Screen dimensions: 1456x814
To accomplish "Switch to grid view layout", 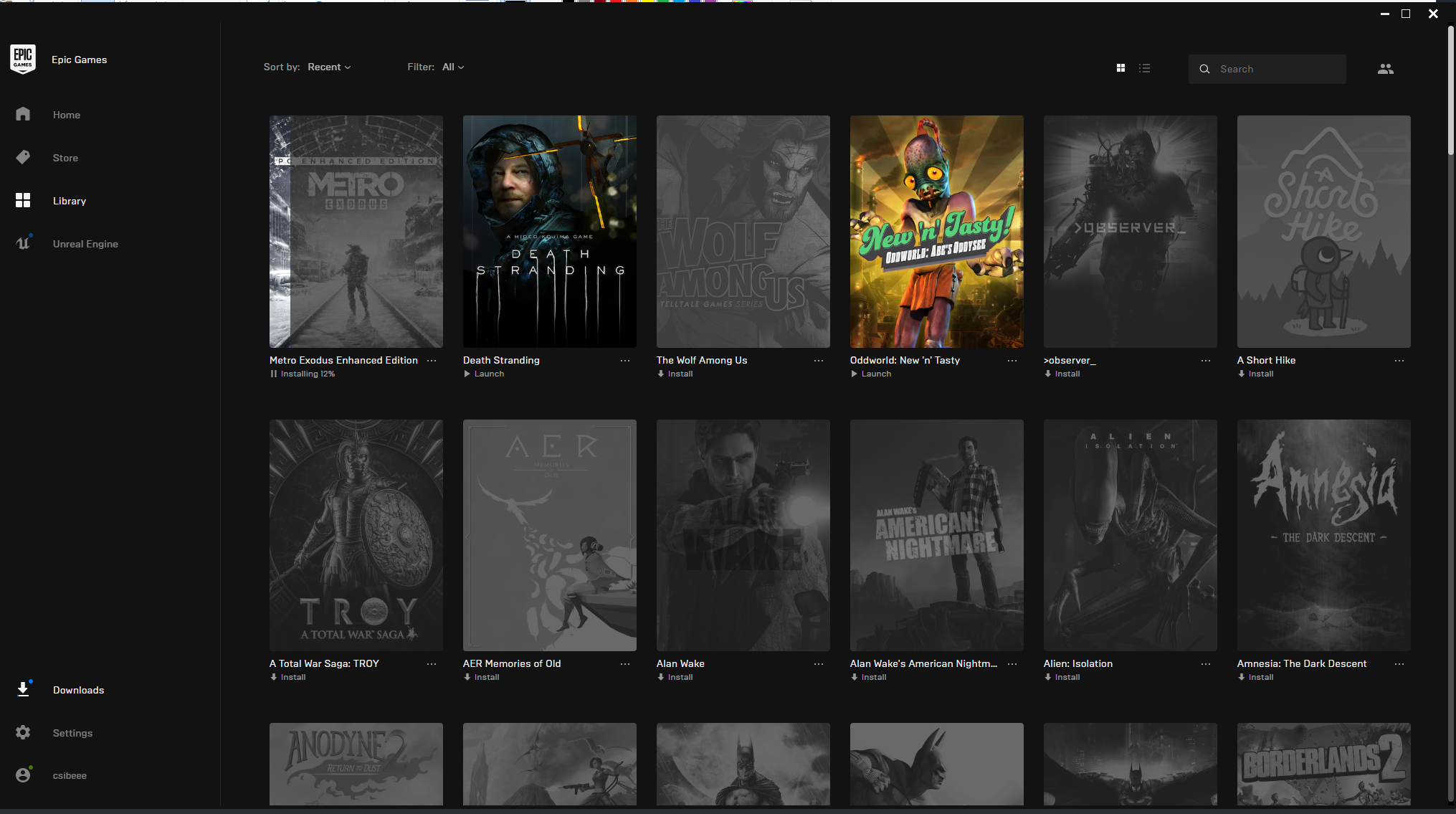I will [x=1120, y=68].
